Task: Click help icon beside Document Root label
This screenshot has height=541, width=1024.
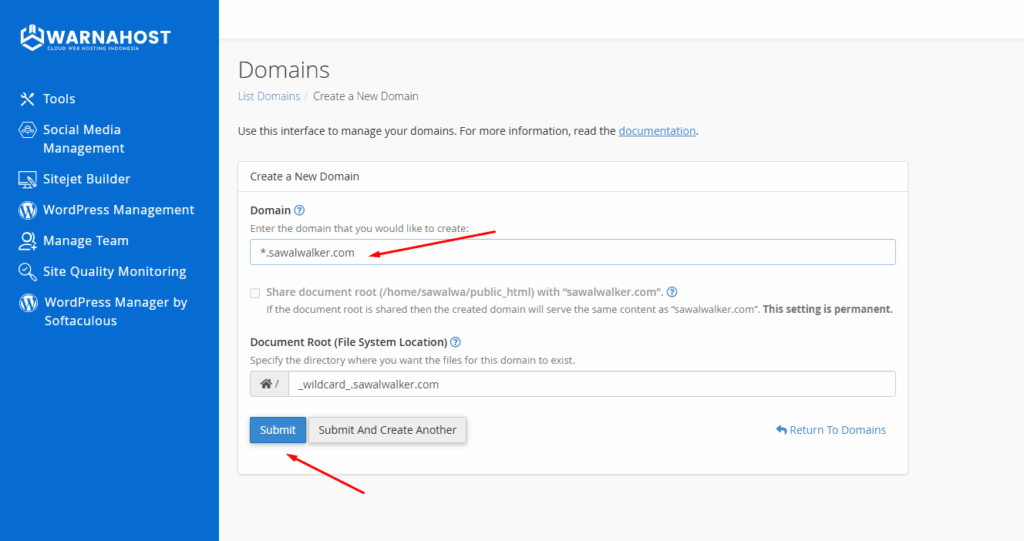Action: click(455, 342)
